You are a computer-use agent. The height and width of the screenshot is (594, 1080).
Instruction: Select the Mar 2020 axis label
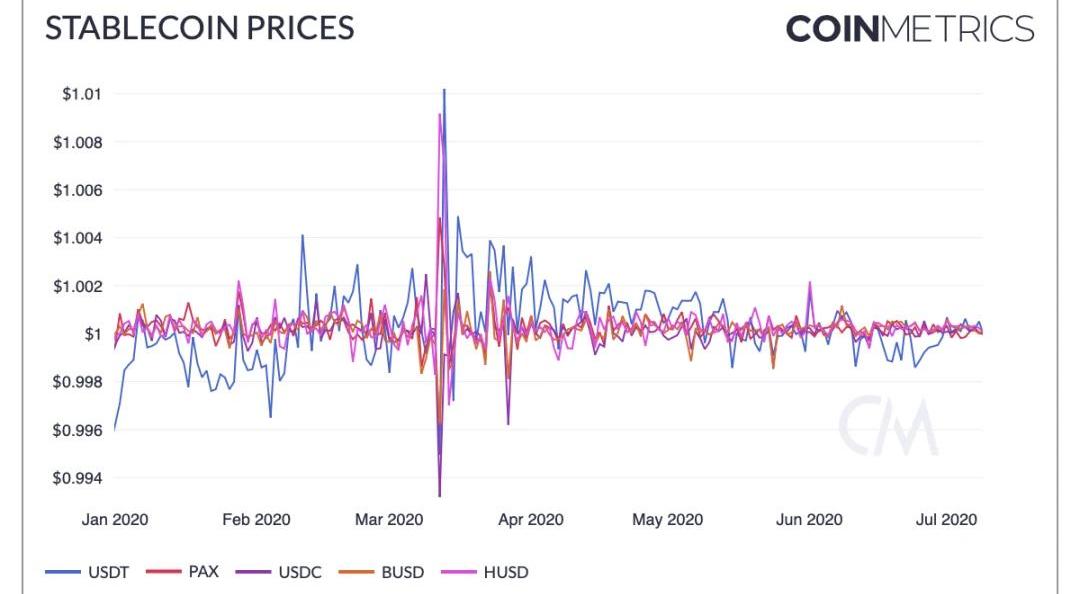pyautogui.click(x=392, y=520)
